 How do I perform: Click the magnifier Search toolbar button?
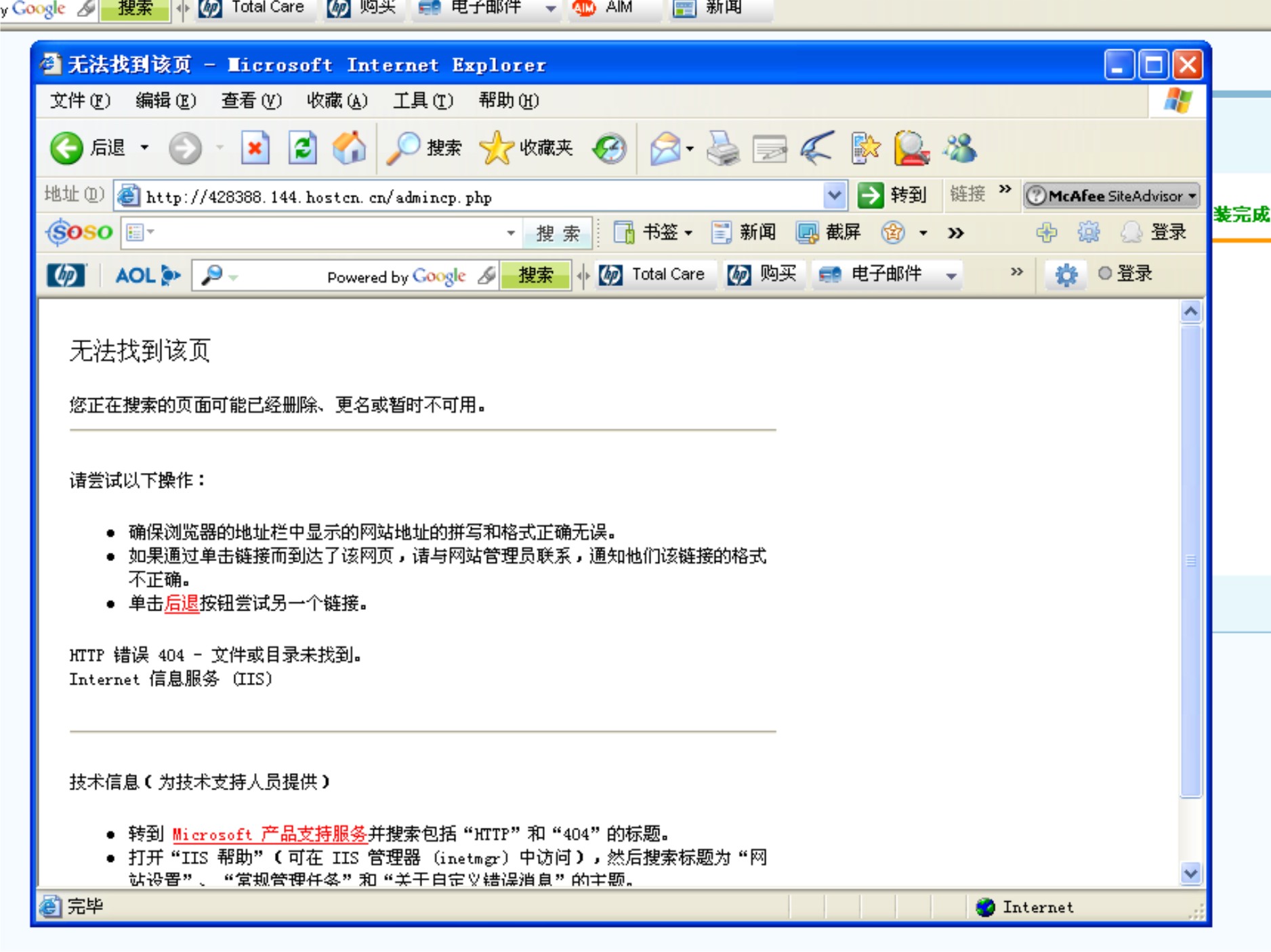(424, 148)
